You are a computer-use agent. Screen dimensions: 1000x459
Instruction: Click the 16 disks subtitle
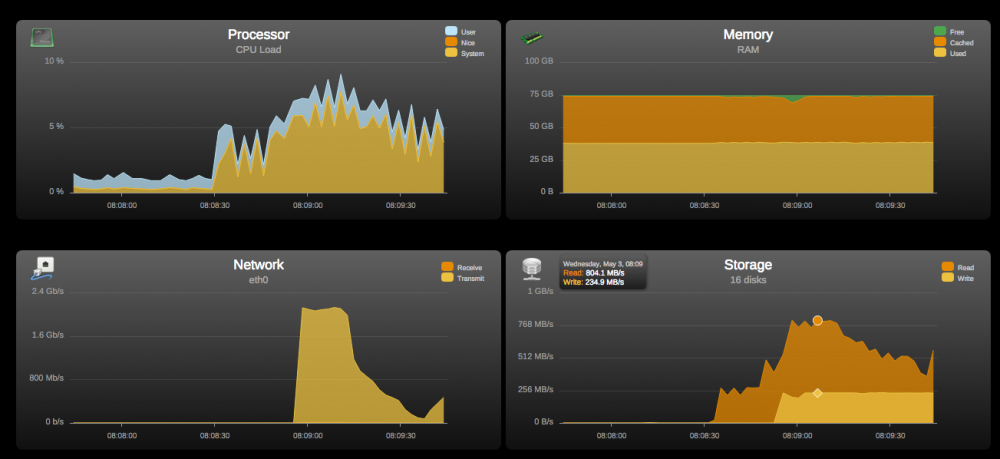point(747,280)
